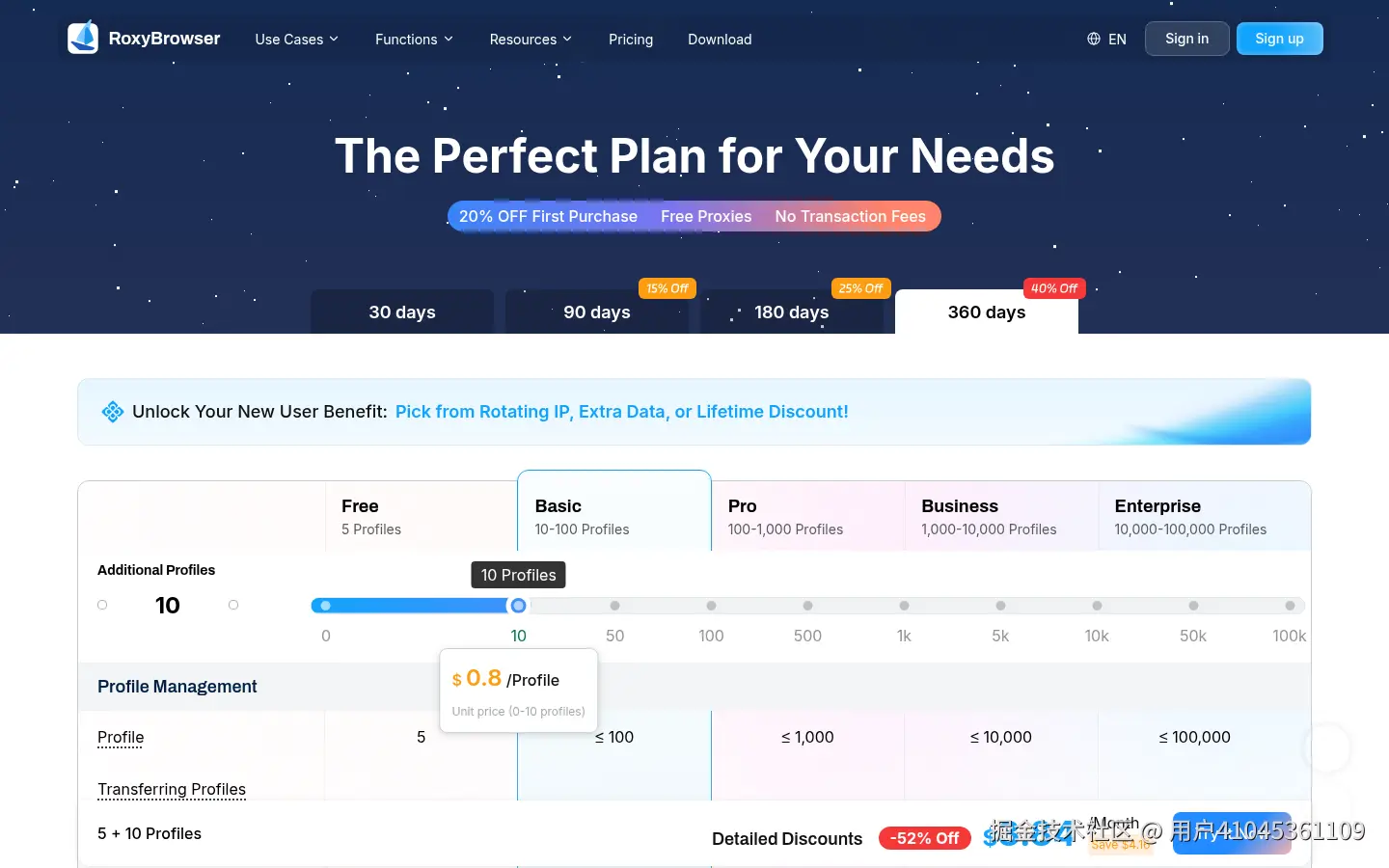
Task: Increase additional profiles with the right stepper circle
Action: pos(233,605)
